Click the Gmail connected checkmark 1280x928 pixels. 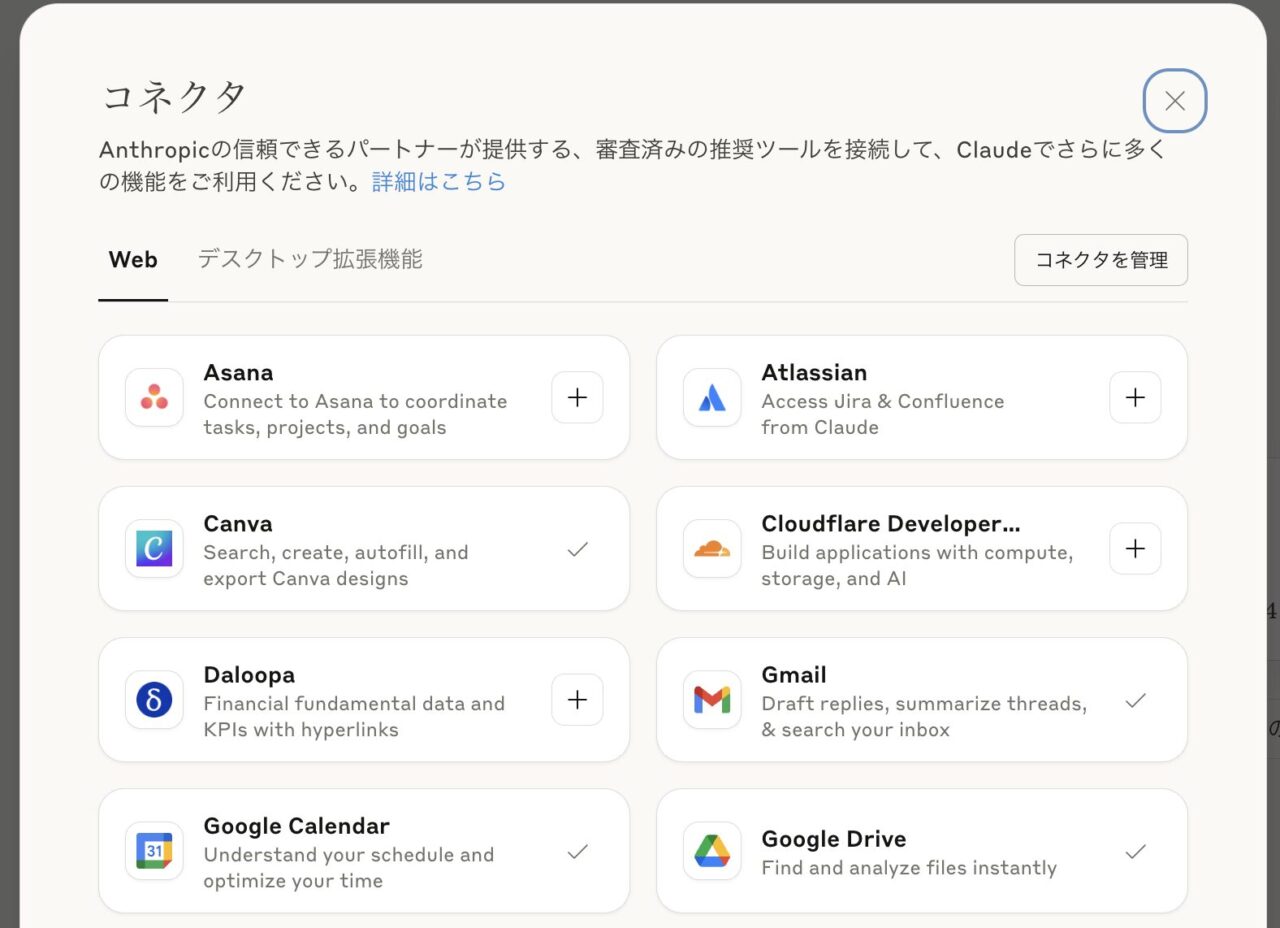pos(1135,701)
